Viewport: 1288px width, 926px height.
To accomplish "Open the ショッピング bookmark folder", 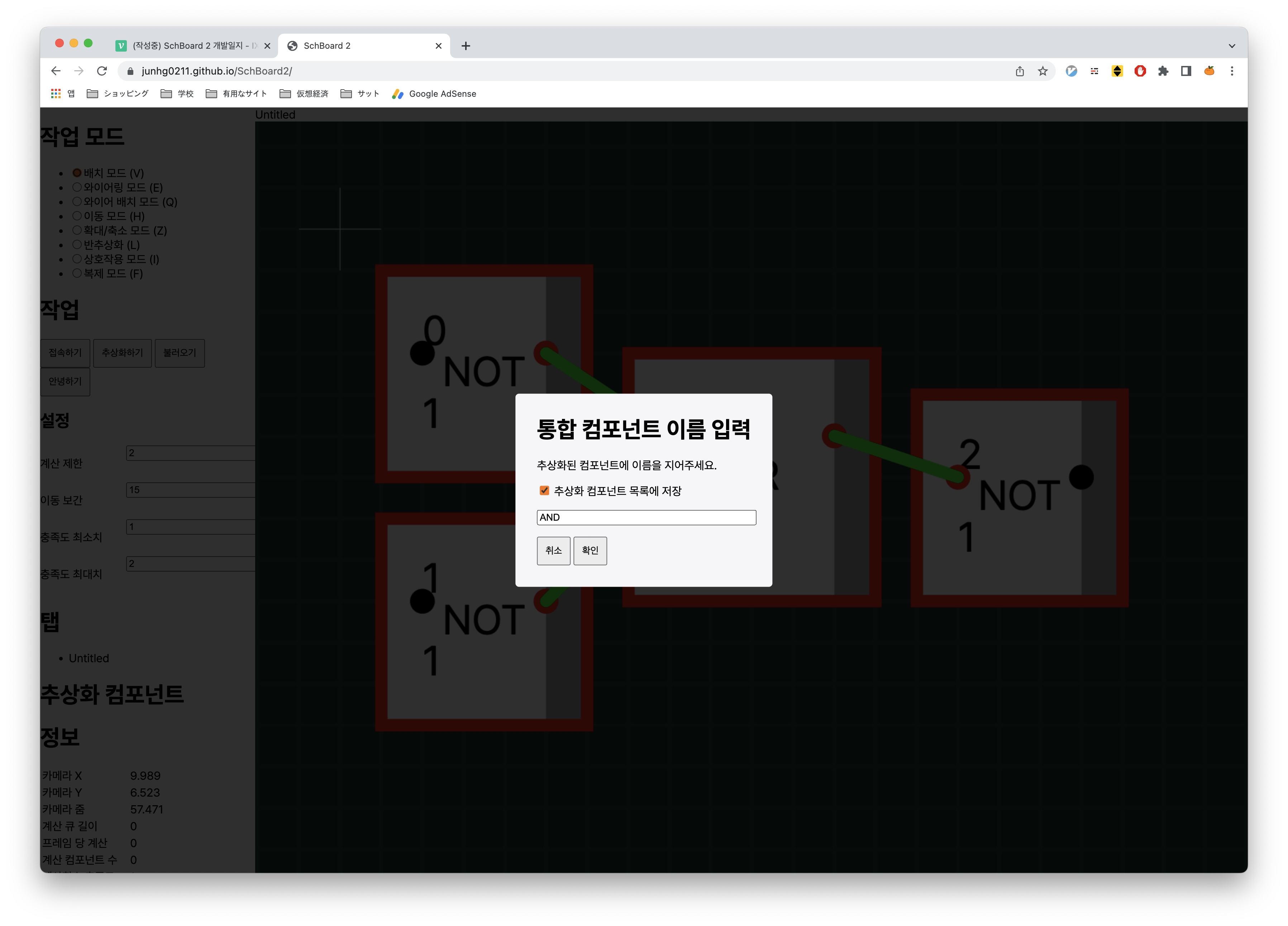I will pyautogui.click(x=118, y=94).
